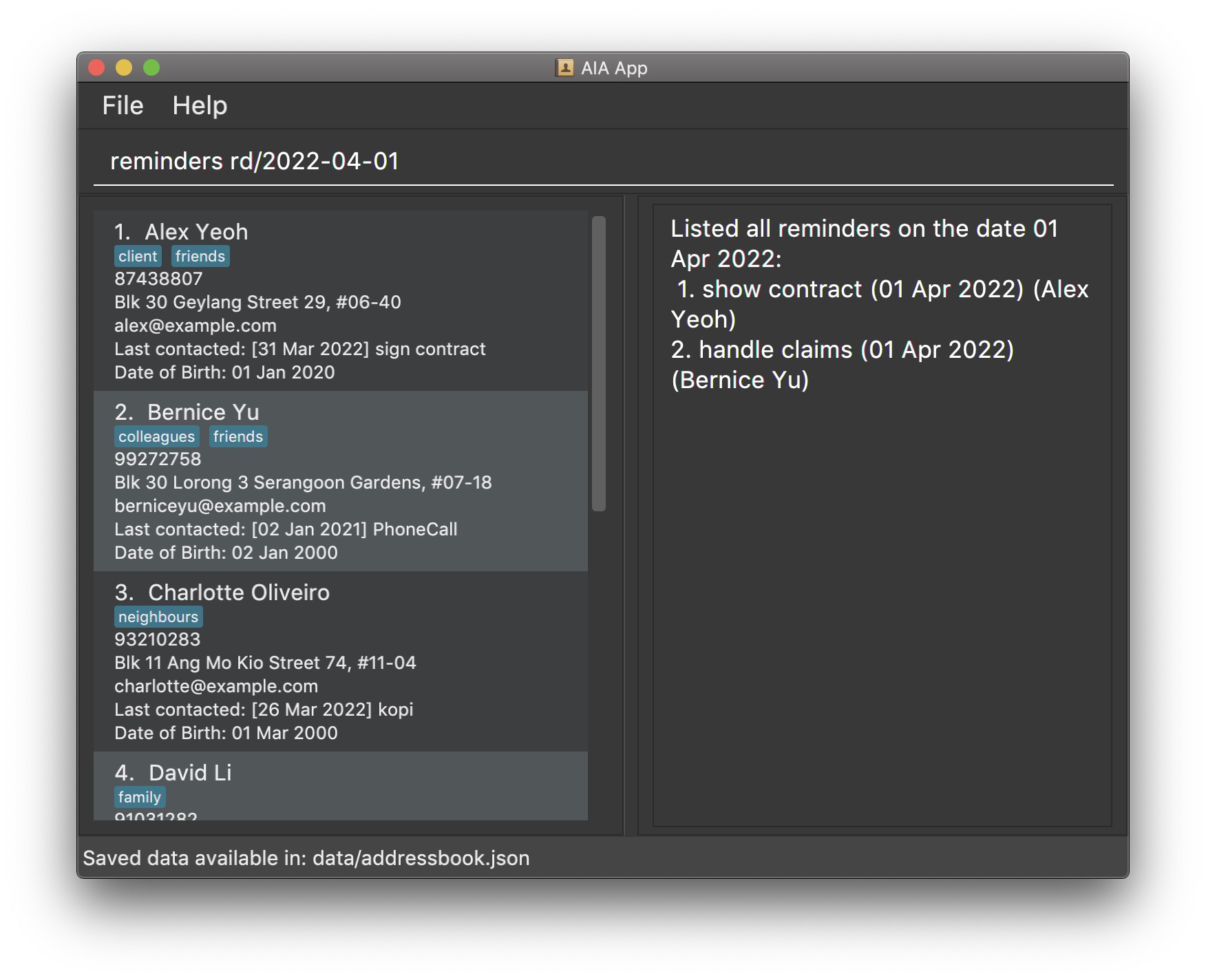Select contact name David Li
The image size is (1206, 980).
tap(191, 773)
